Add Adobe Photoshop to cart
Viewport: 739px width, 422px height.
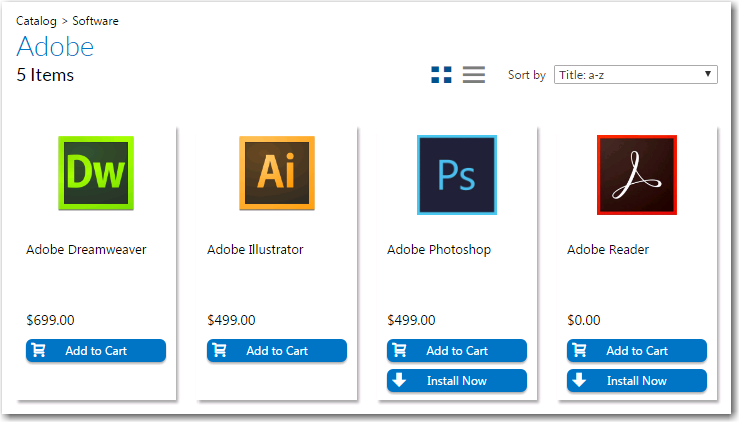click(457, 351)
